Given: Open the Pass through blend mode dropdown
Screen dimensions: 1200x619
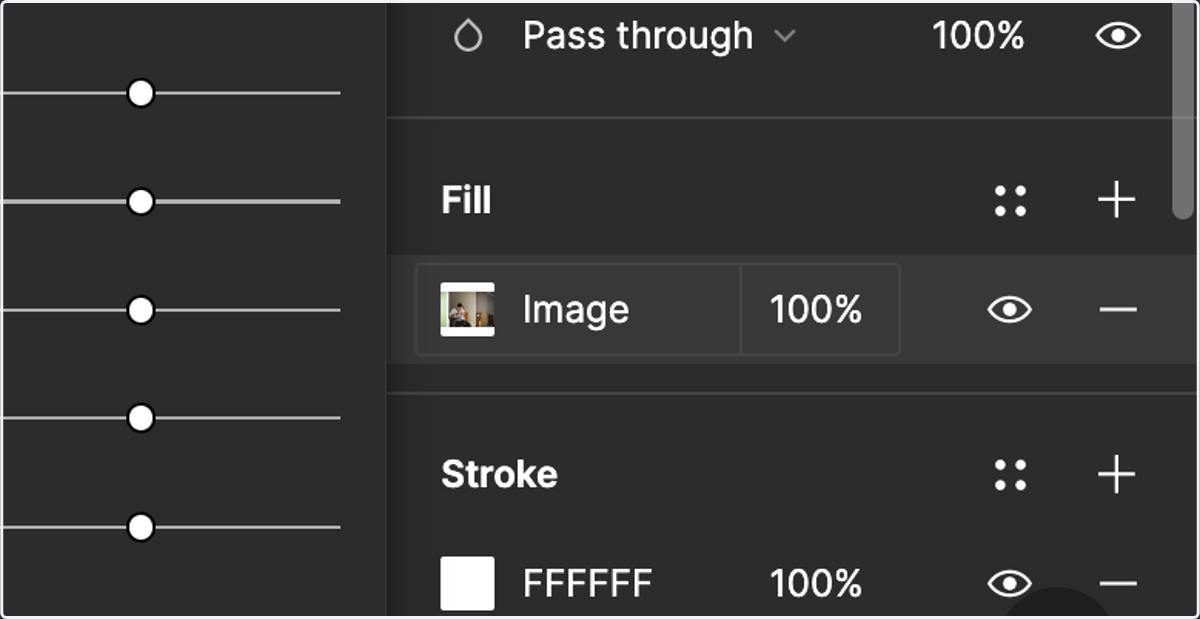Looking at the screenshot, I should pyautogui.click(x=659, y=37).
